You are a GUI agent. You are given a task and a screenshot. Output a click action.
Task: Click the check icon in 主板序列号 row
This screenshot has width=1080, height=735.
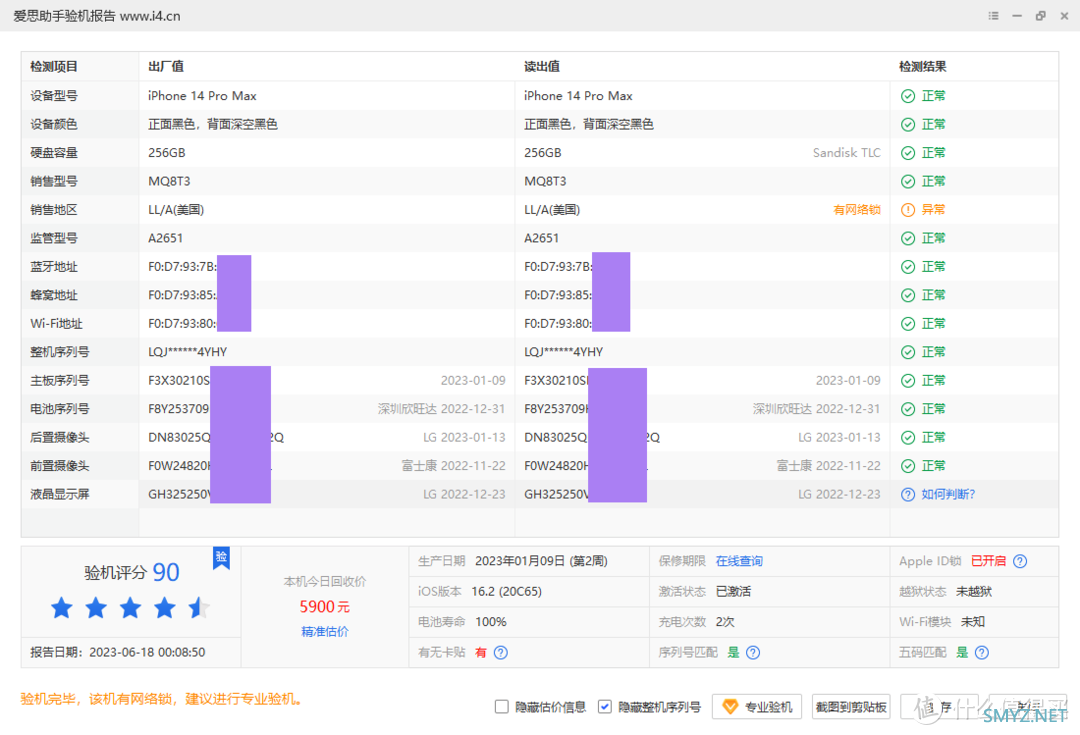908,380
